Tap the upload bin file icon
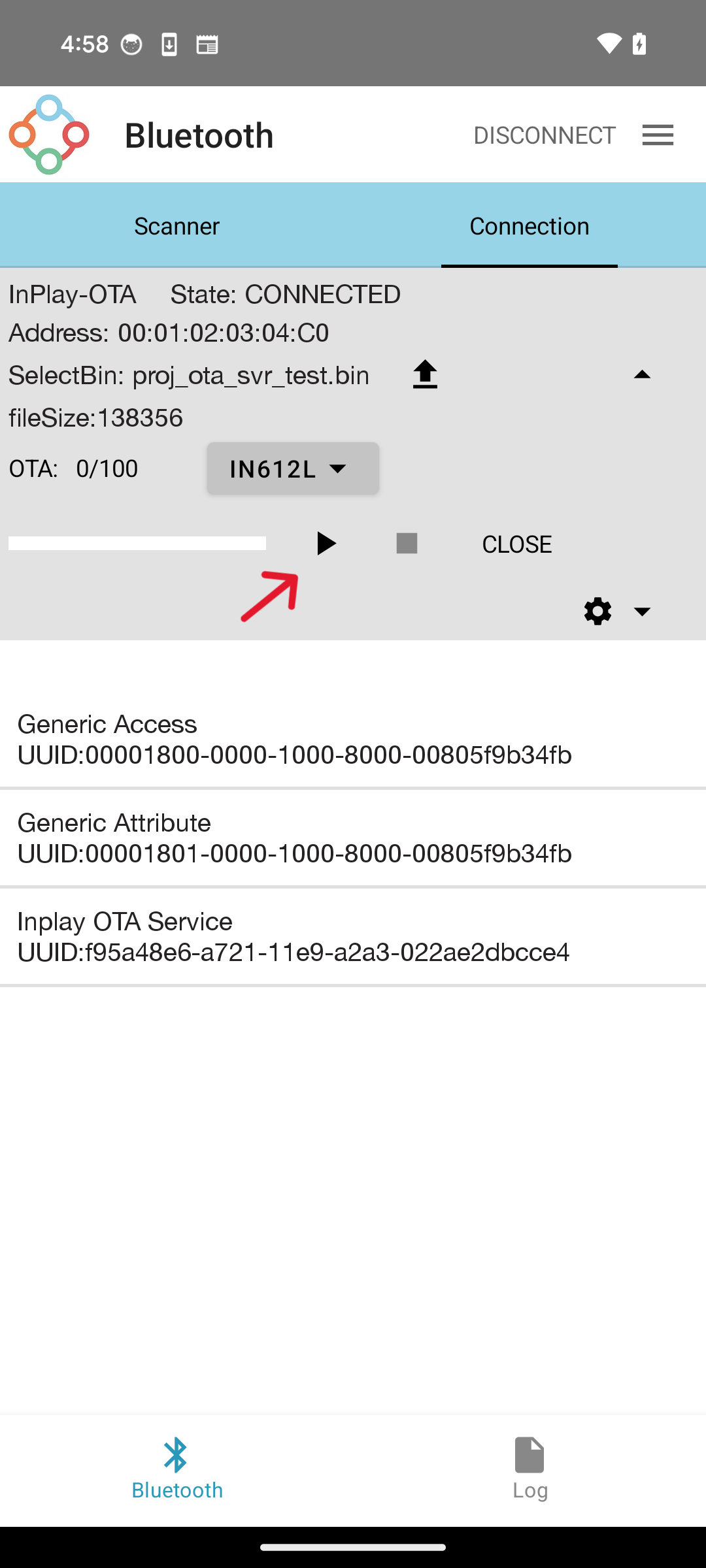The width and height of the screenshot is (706, 1568). (x=425, y=374)
